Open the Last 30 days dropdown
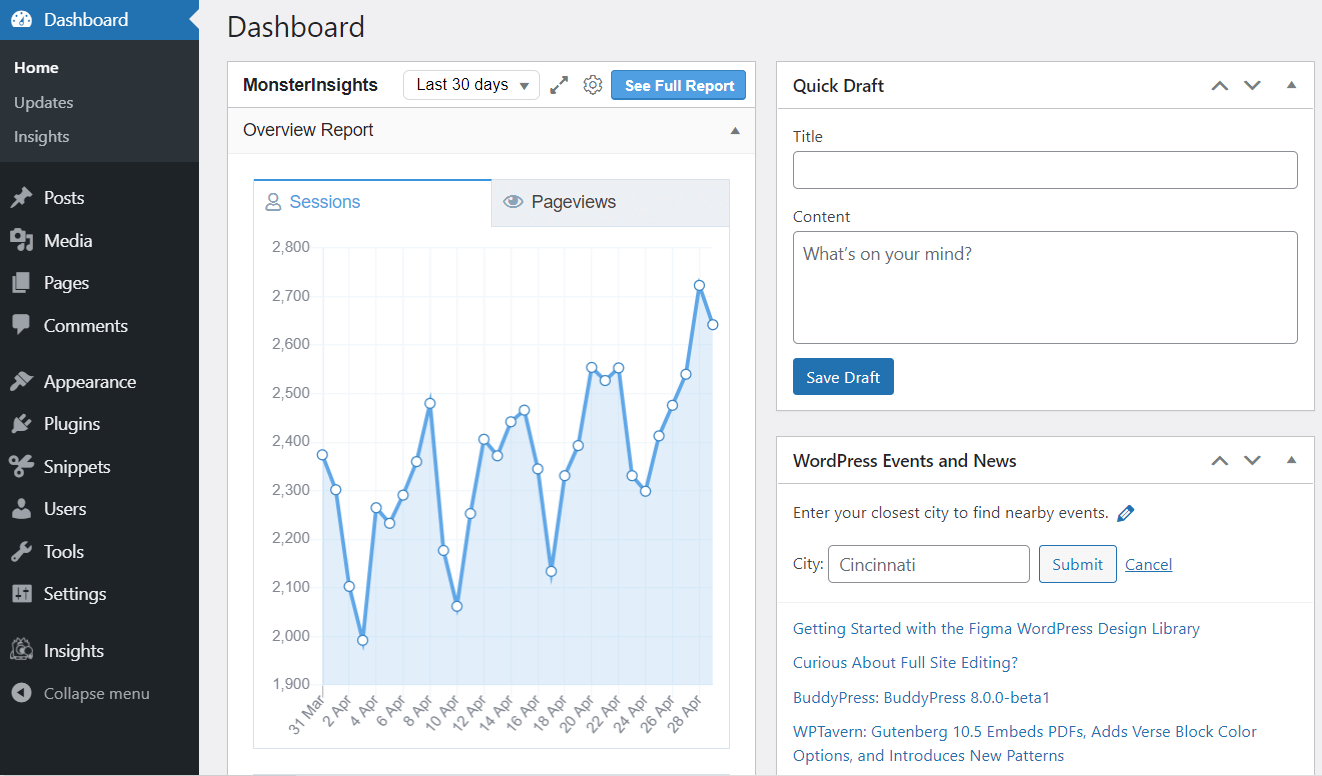Image resolution: width=1322 pixels, height=776 pixels. click(x=470, y=85)
